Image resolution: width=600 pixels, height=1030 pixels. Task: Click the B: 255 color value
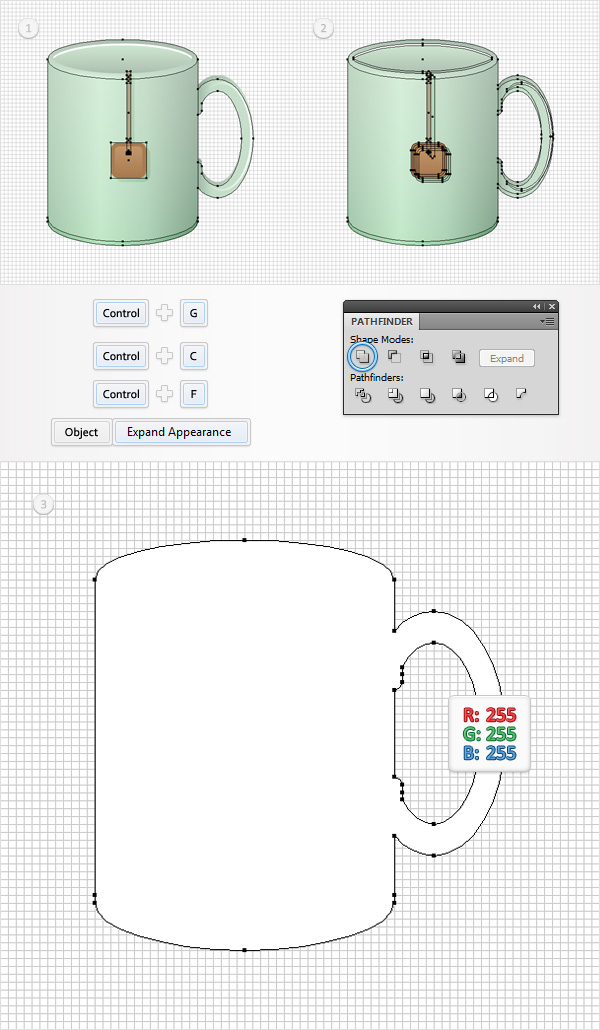pos(490,753)
